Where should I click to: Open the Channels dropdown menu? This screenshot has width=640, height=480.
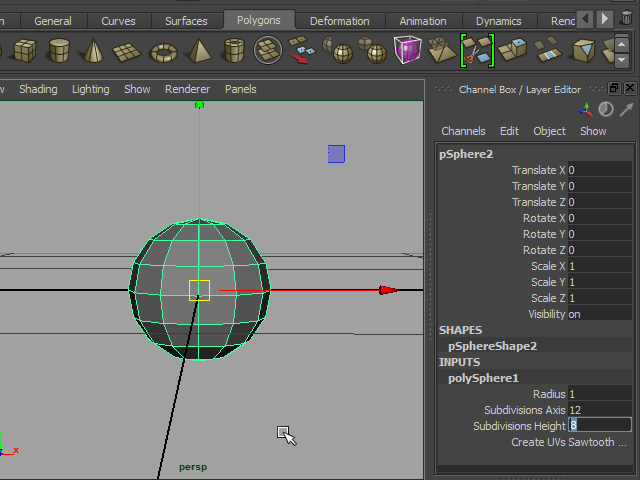click(x=463, y=131)
